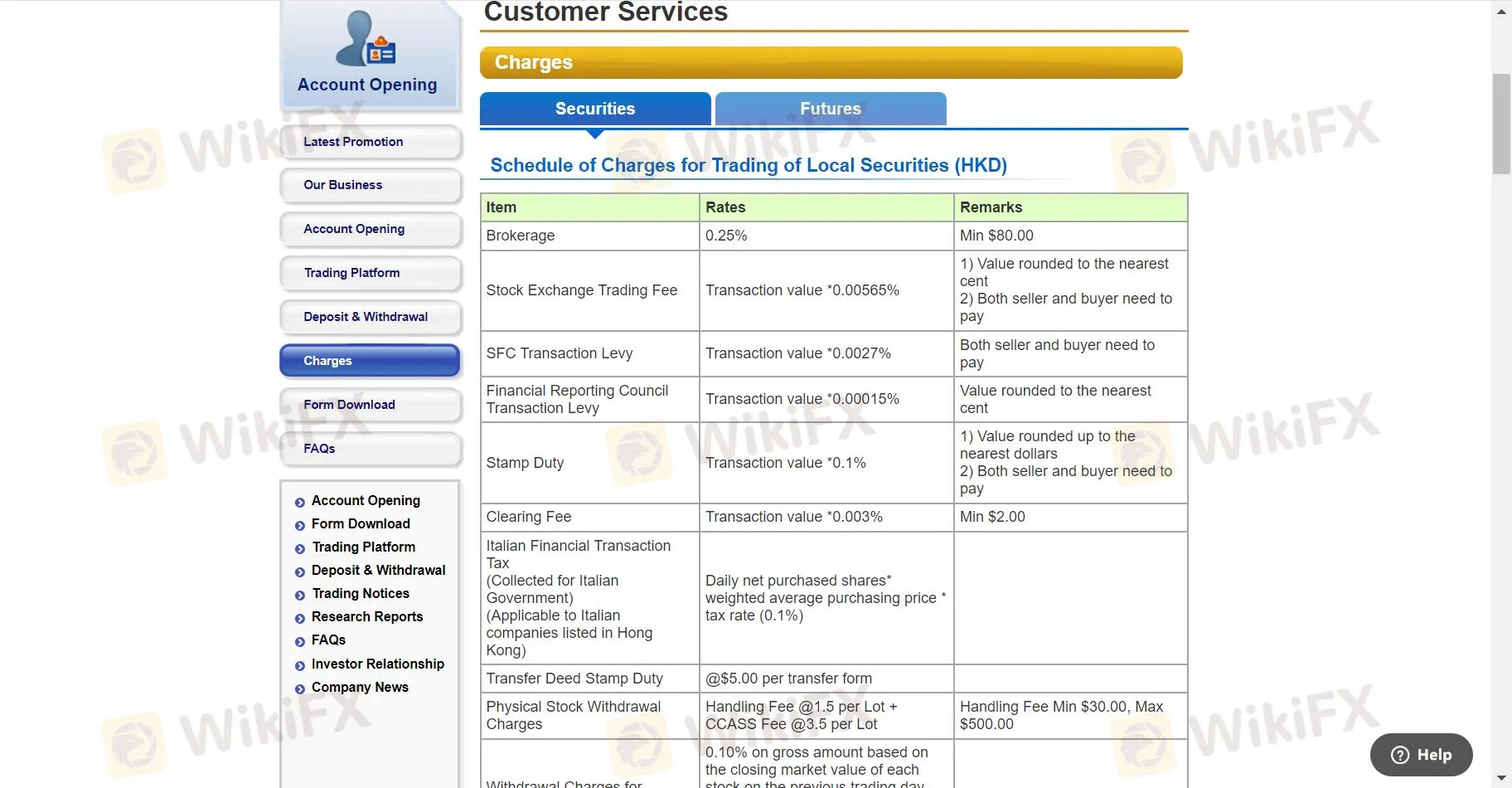Click the scrollbar down arrow

point(1501,778)
